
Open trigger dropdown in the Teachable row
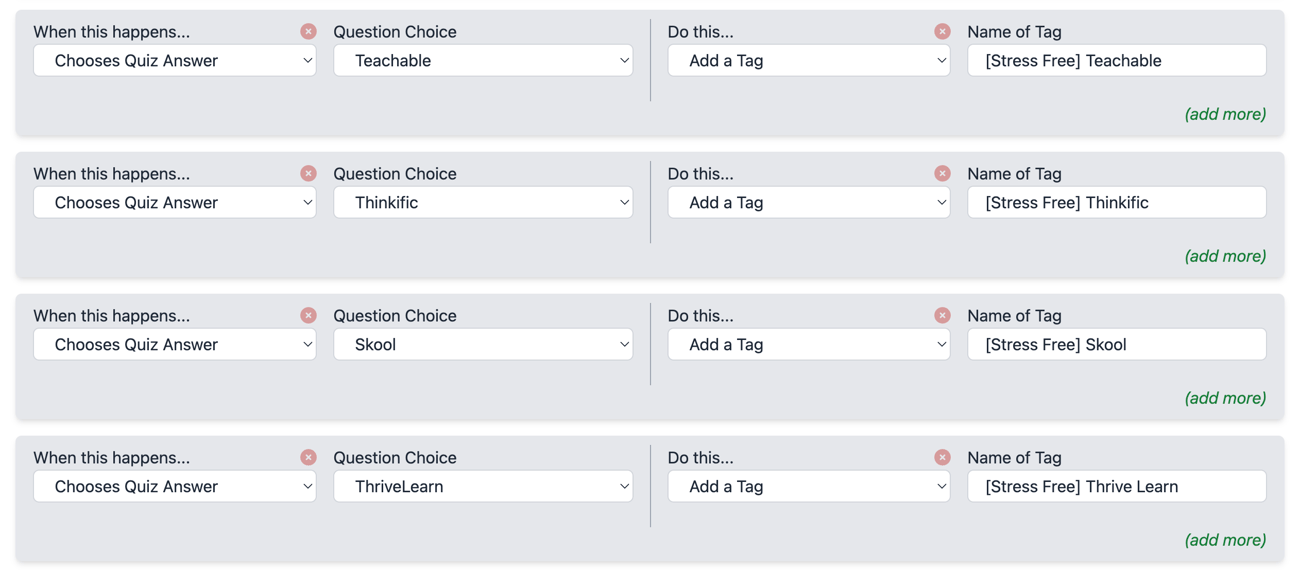175,61
